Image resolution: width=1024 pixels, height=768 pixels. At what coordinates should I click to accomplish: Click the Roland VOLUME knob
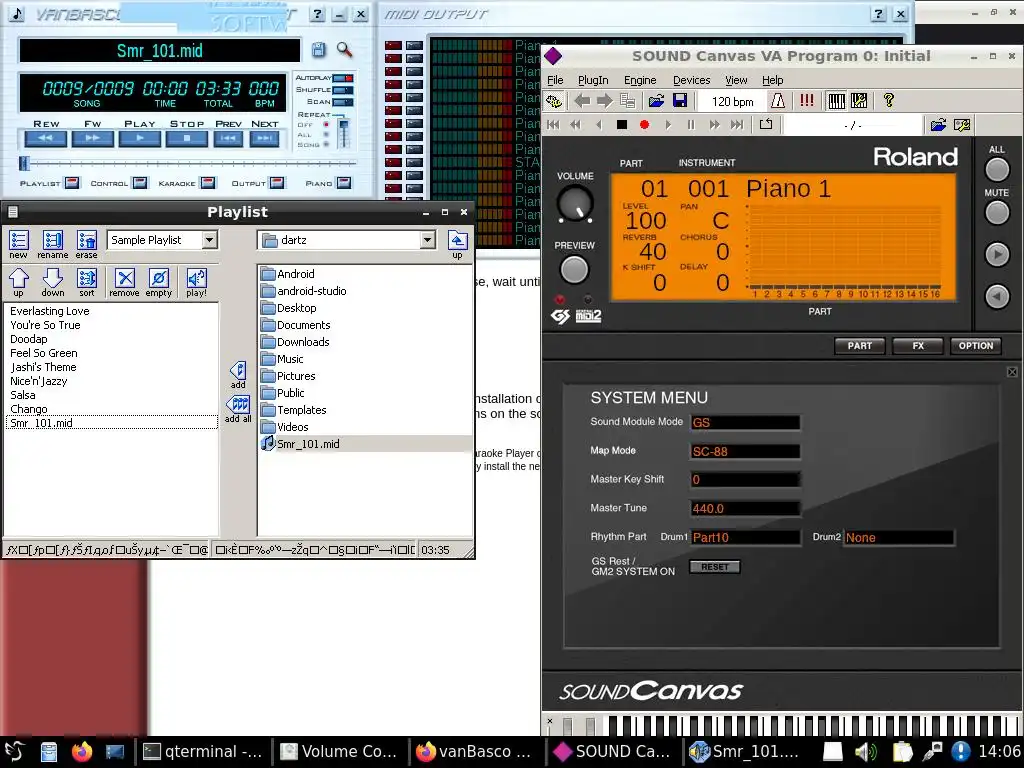[x=575, y=203]
